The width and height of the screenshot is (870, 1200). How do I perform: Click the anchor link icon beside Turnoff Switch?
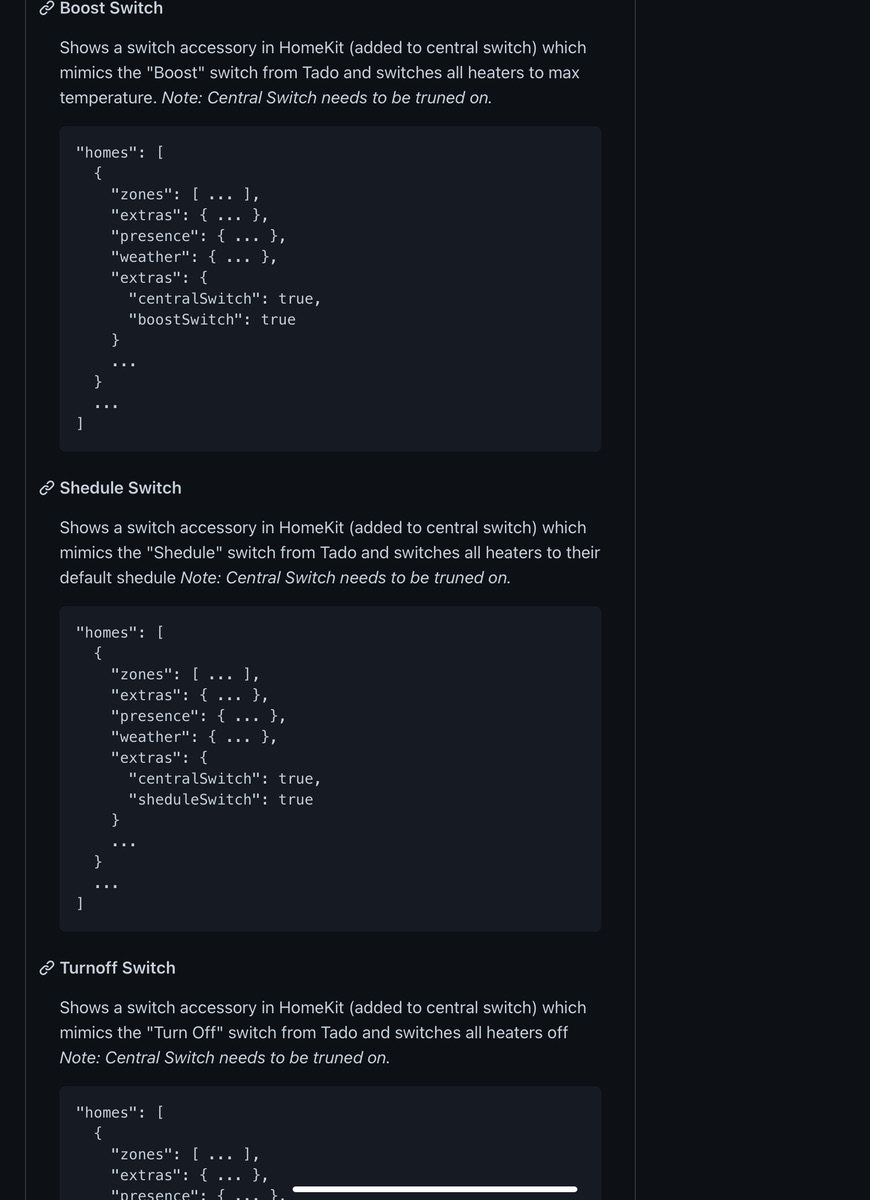[46, 968]
